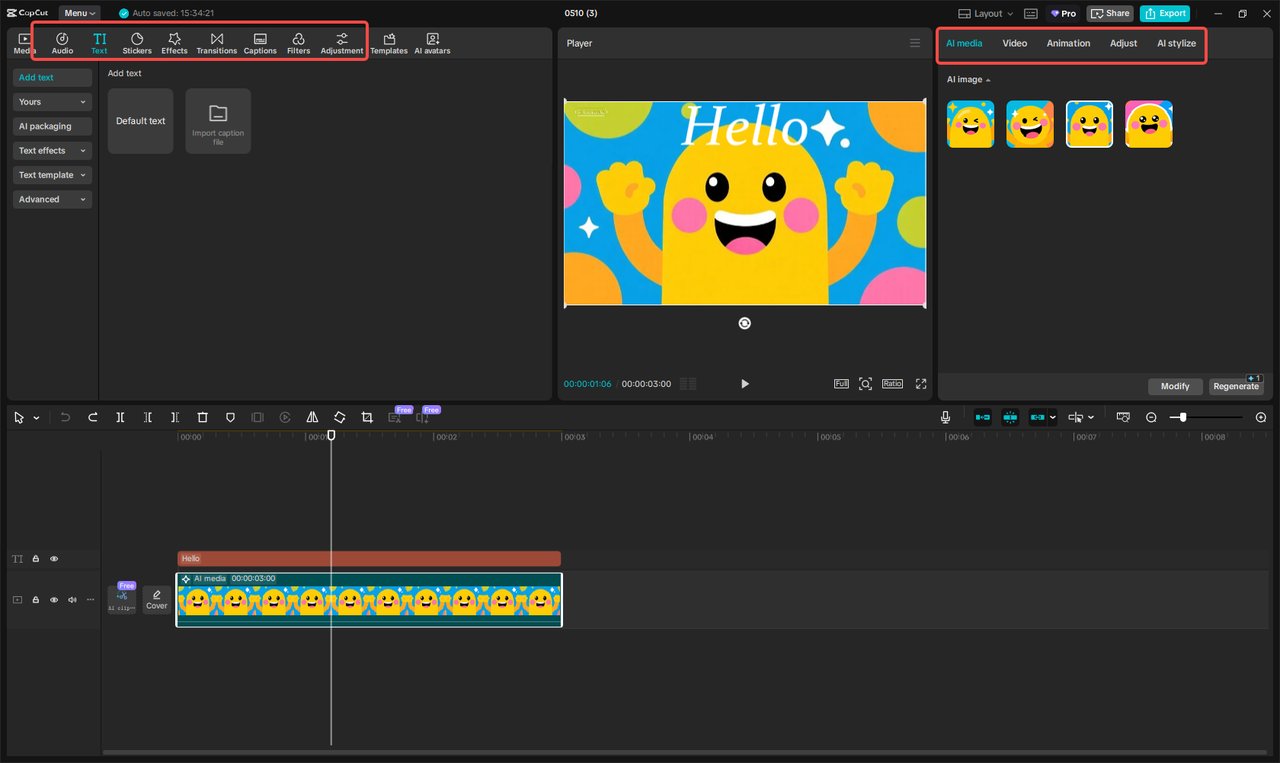Open the AI stylize tab

tap(1176, 43)
